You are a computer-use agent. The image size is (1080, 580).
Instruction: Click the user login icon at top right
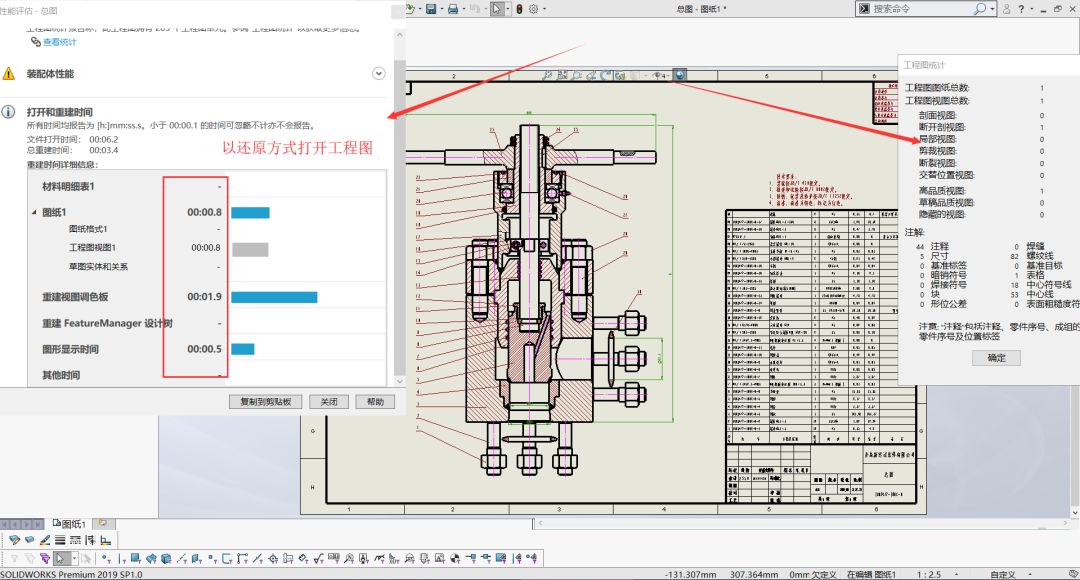coord(1007,9)
